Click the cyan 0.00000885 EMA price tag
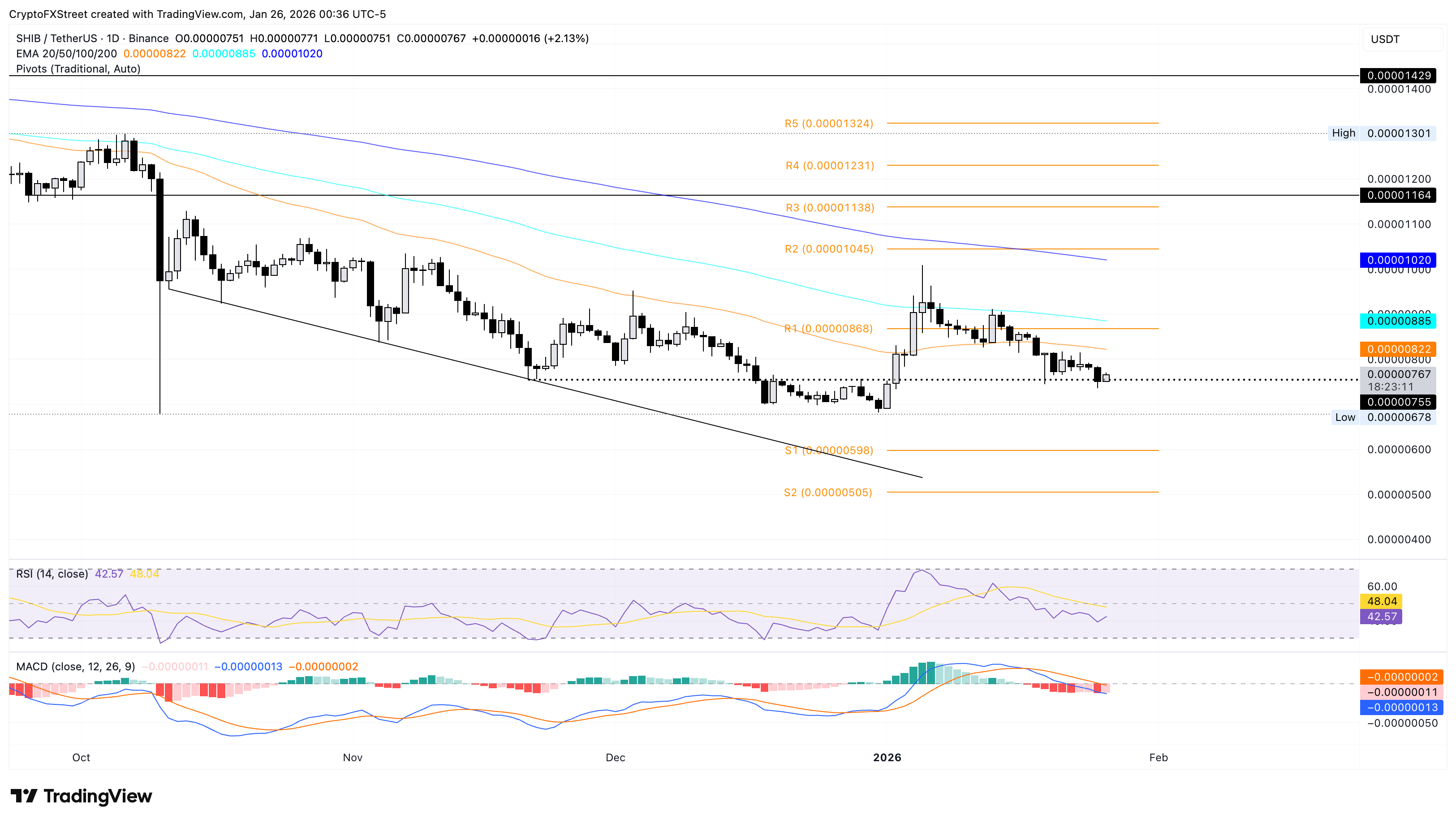This screenshot has height=823, width=1456. 1398,321
